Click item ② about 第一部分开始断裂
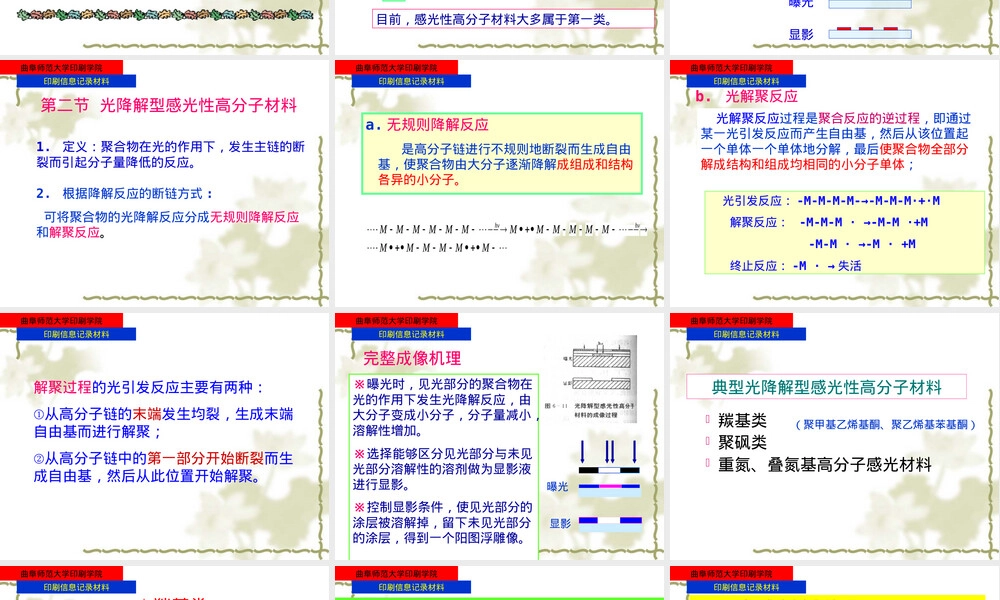1000x600 pixels. click(163, 467)
